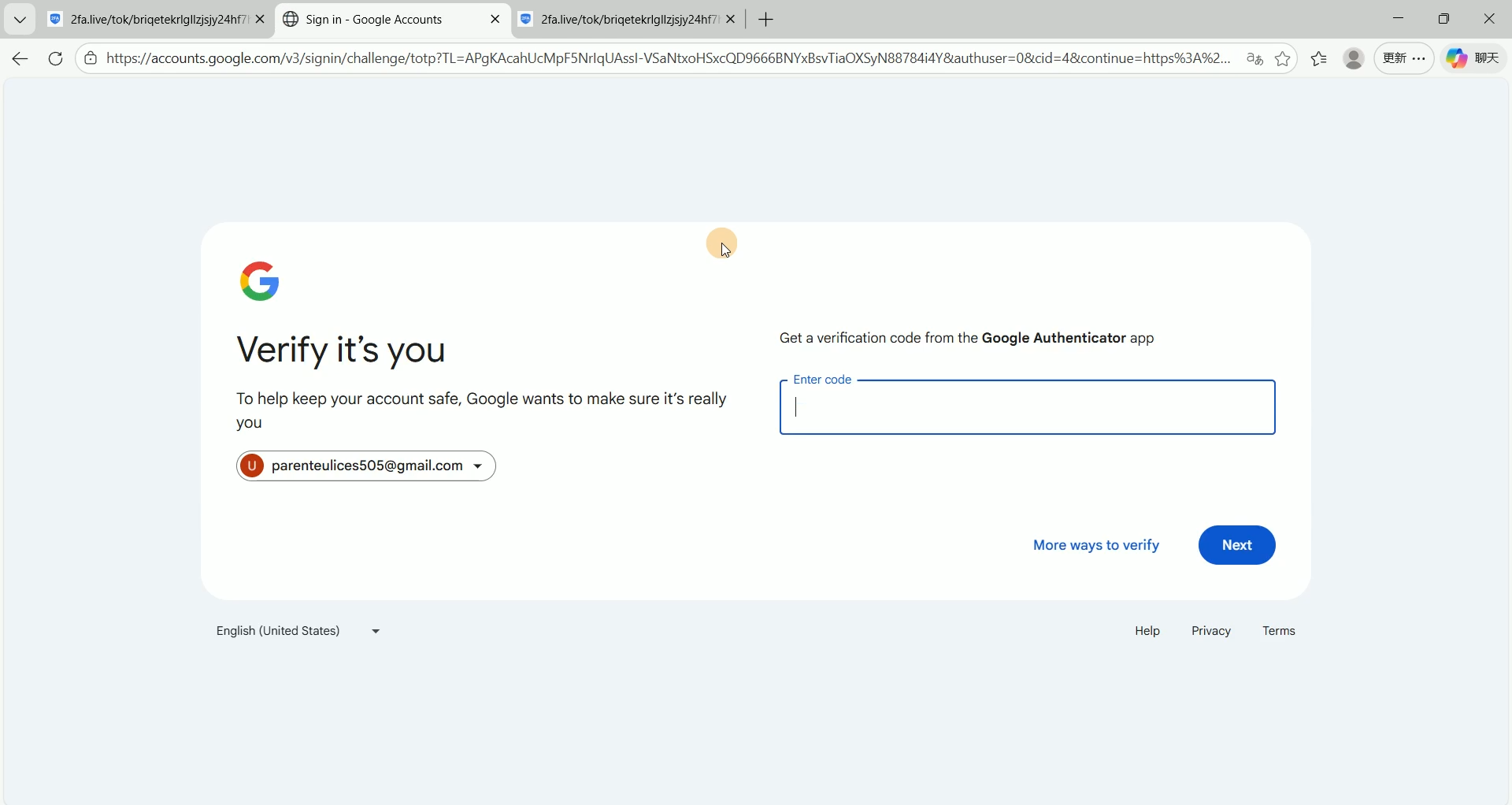1512x805 pixels.
Task: Open site info lock icon in address bar
Action: pos(91,59)
